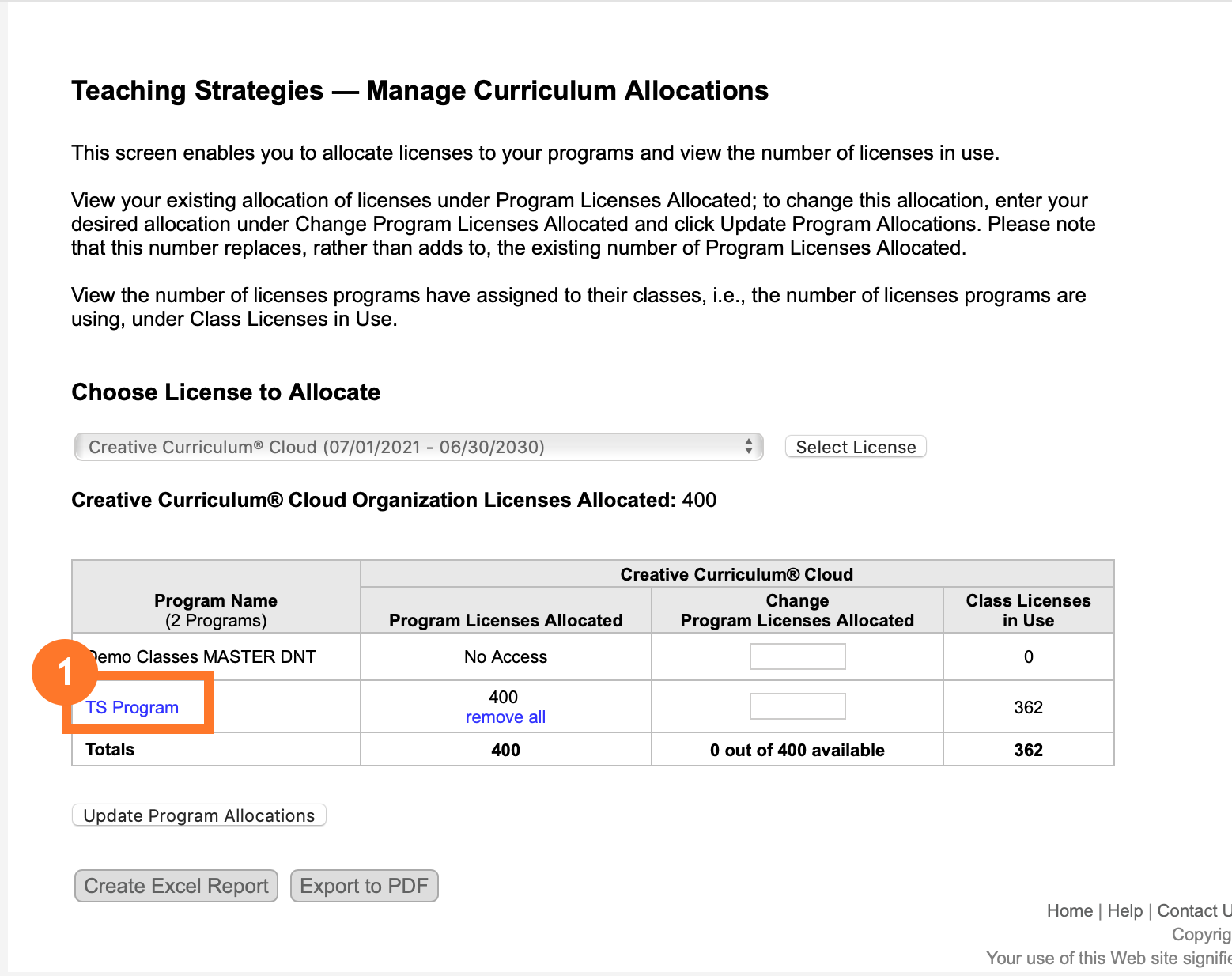This screenshot has height=976, width=1232.
Task: Click the Creative Curriculum Cloud table header
Action: 736,573
